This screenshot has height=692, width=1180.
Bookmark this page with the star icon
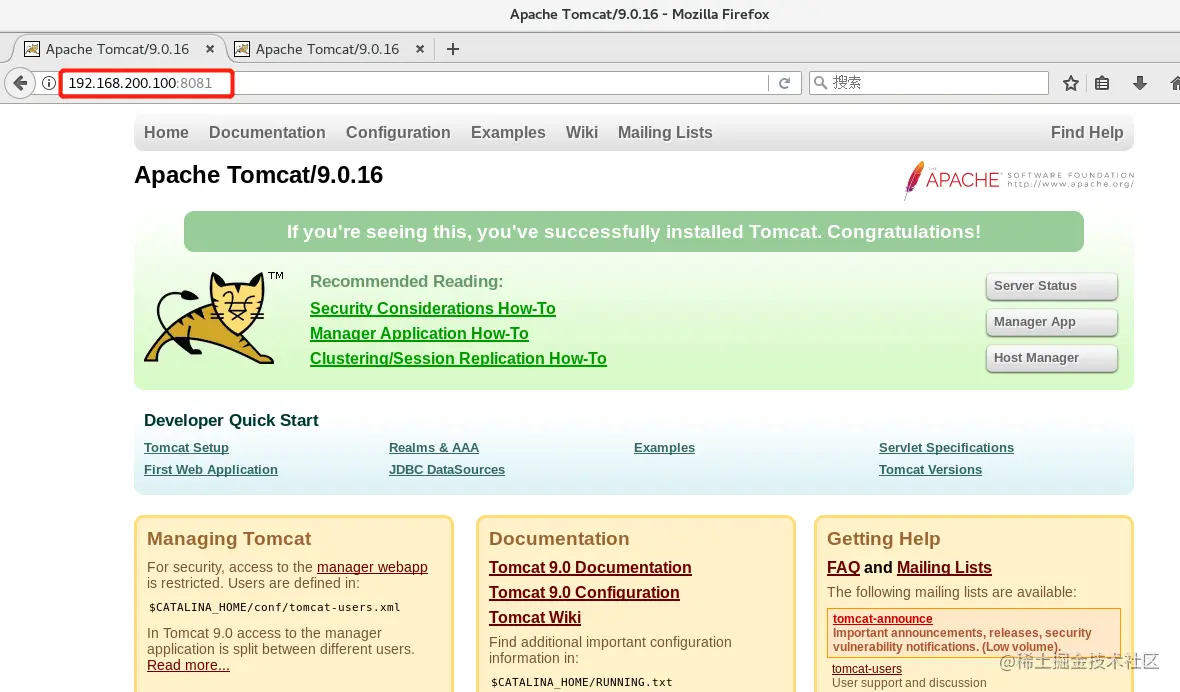point(1071,83)
